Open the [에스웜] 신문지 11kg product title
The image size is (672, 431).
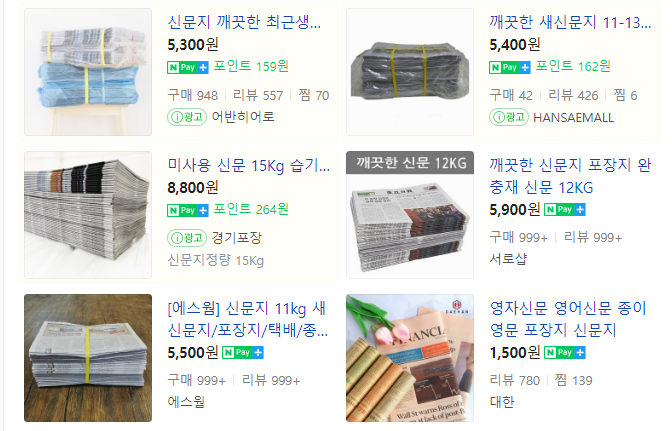pos(248,319)
